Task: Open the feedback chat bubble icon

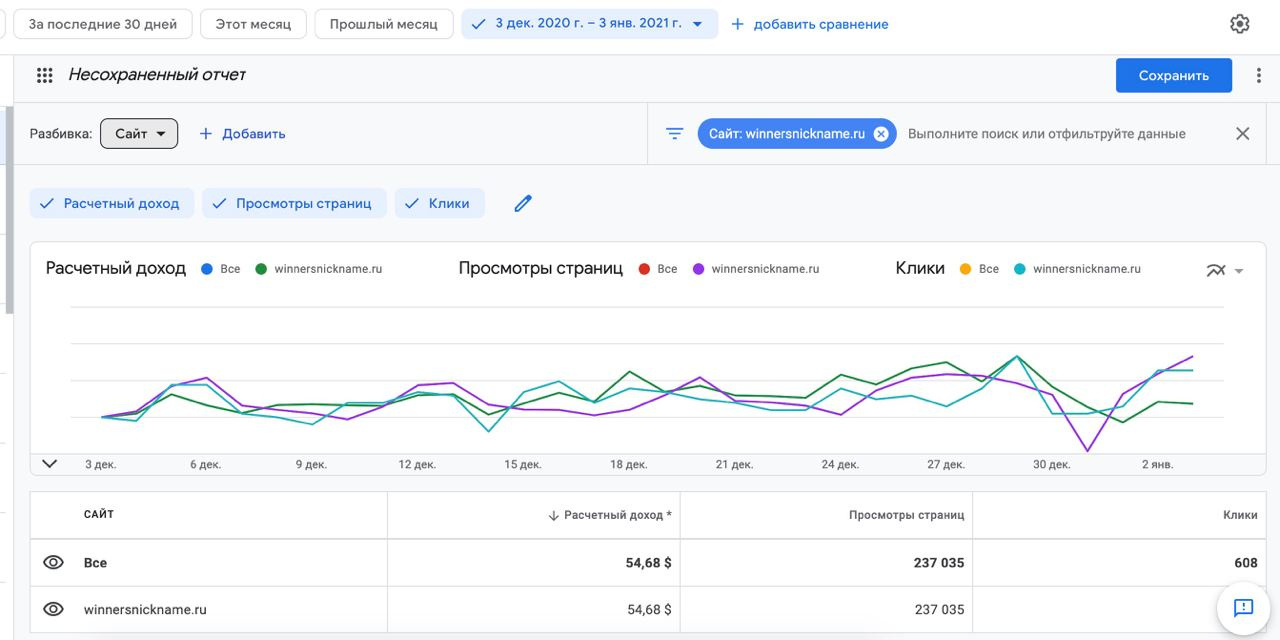Action: point(1243,607)
